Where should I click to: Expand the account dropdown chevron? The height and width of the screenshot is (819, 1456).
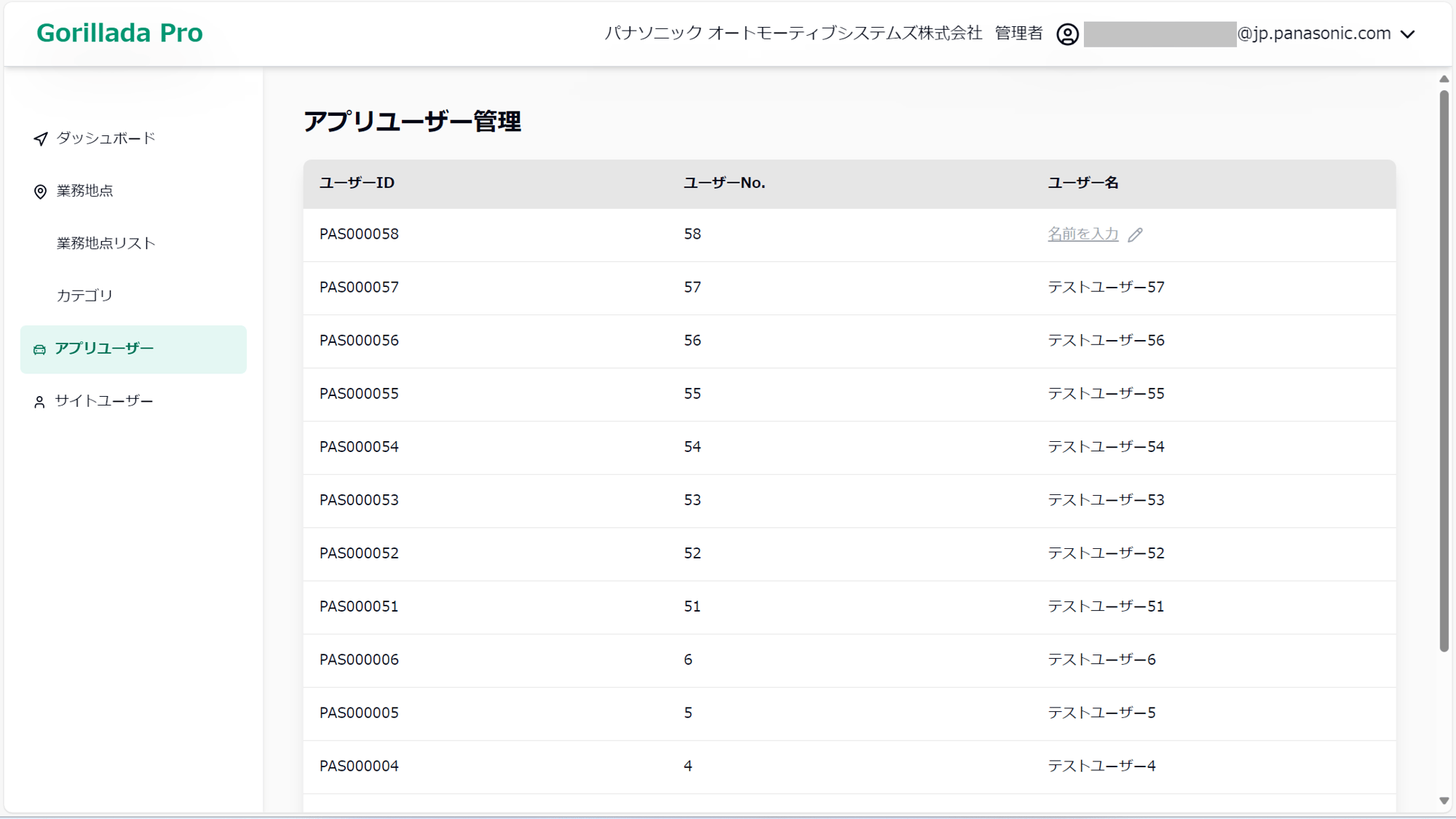coord(1408,34)
